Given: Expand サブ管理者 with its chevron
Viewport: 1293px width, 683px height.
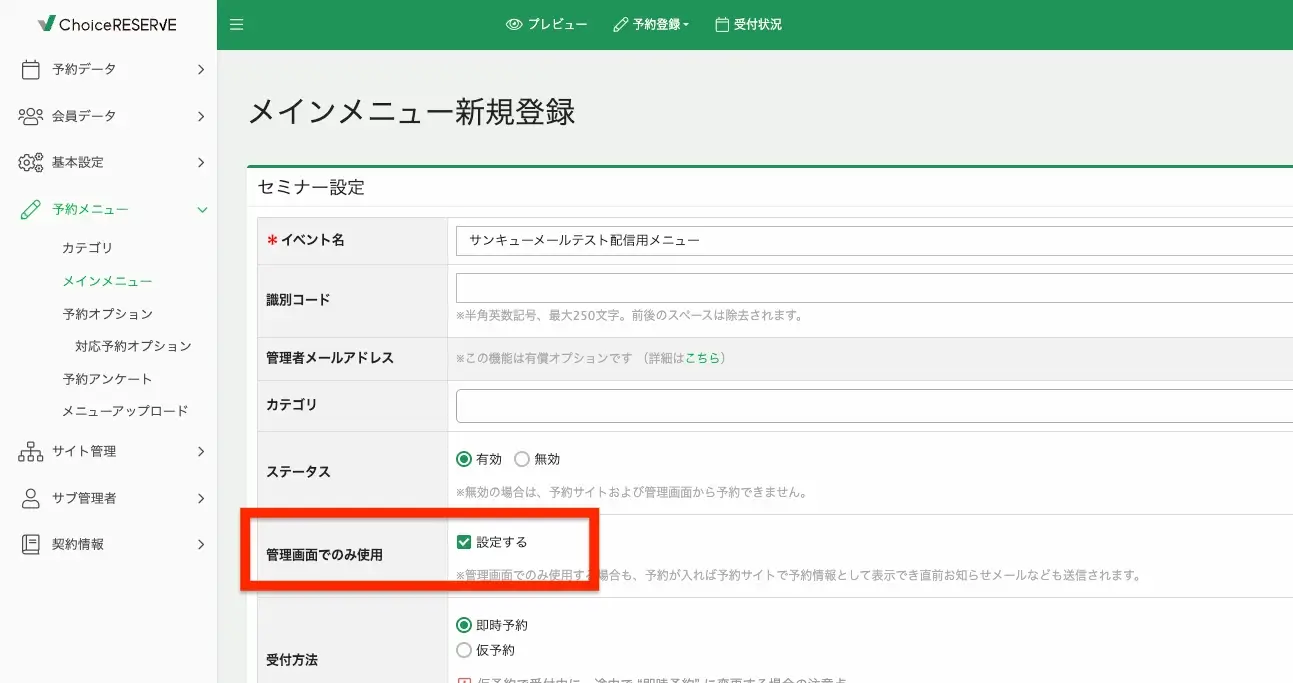Looking at the screenshot, I should click(x=201, y=498).
